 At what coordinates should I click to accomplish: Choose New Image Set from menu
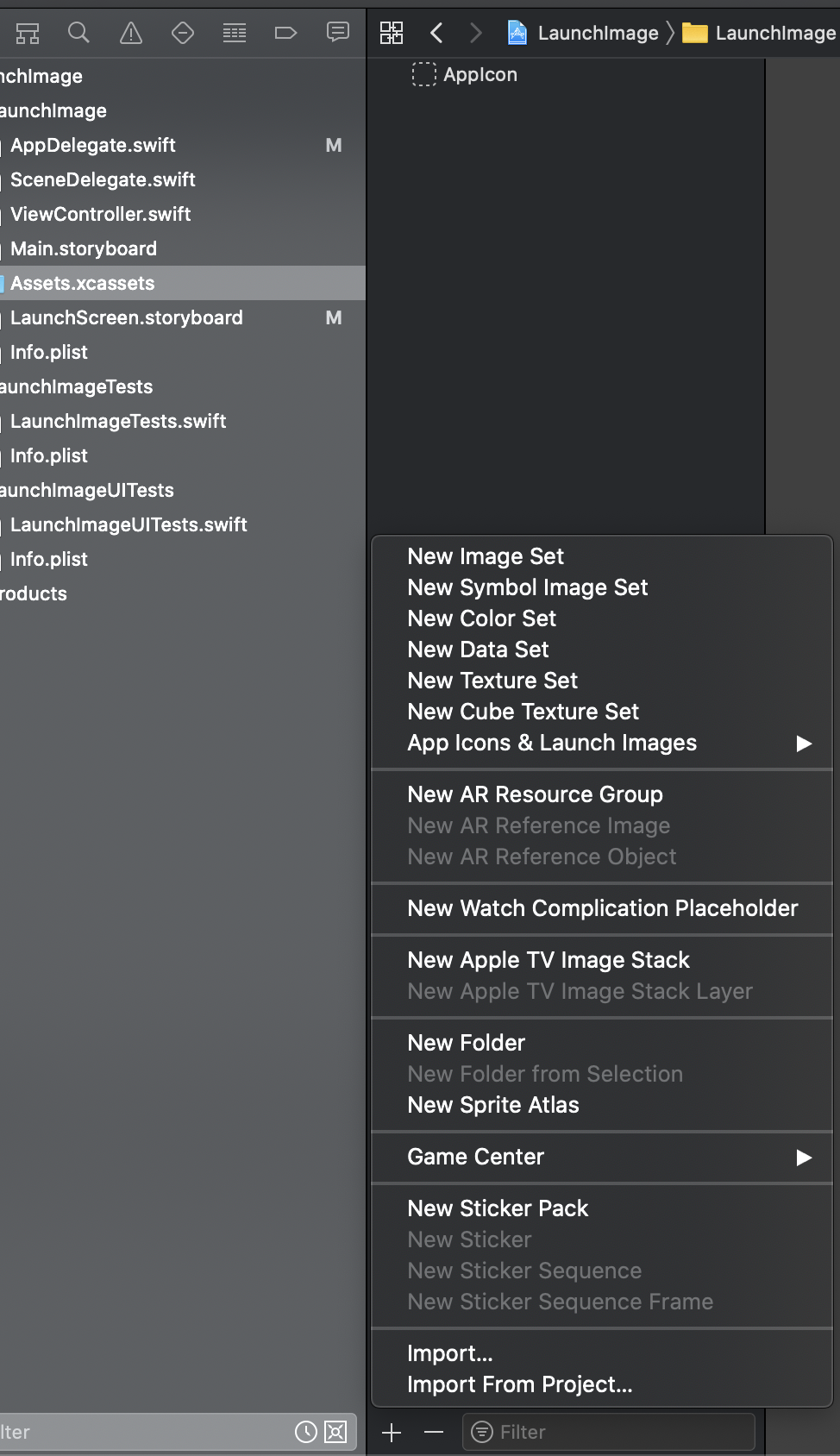[486, 556]
